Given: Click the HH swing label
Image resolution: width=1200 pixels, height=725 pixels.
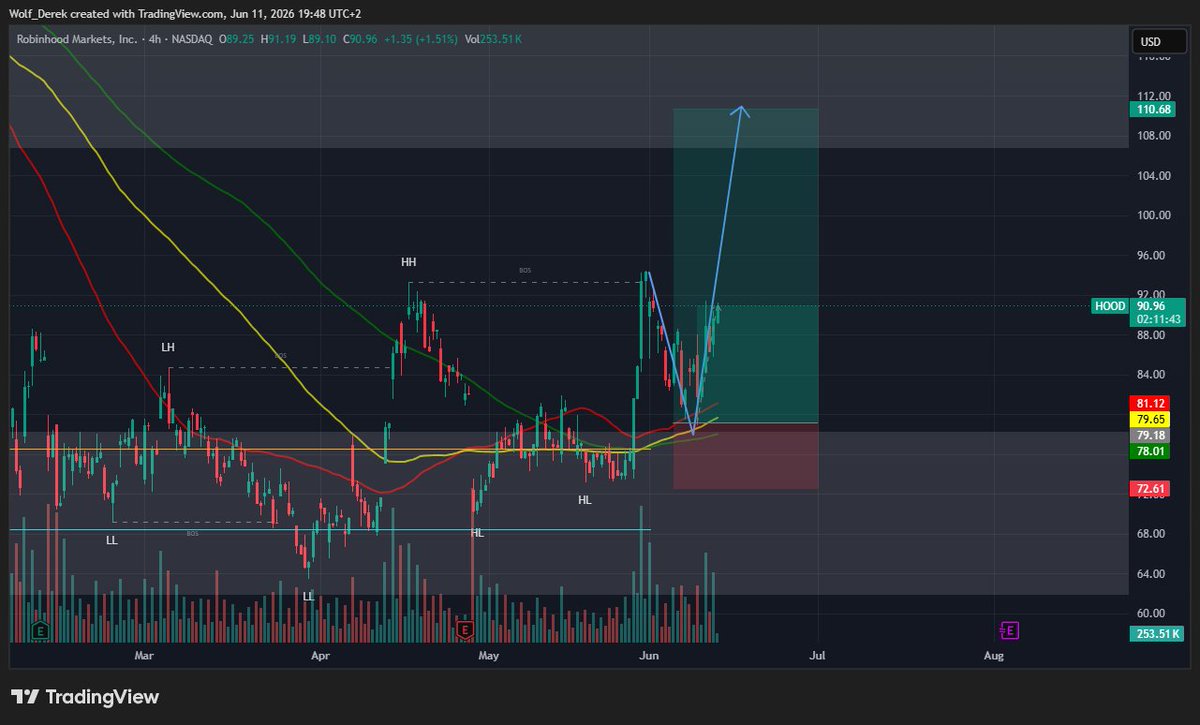Looking at the screenshot, I should tap(408, 262).
